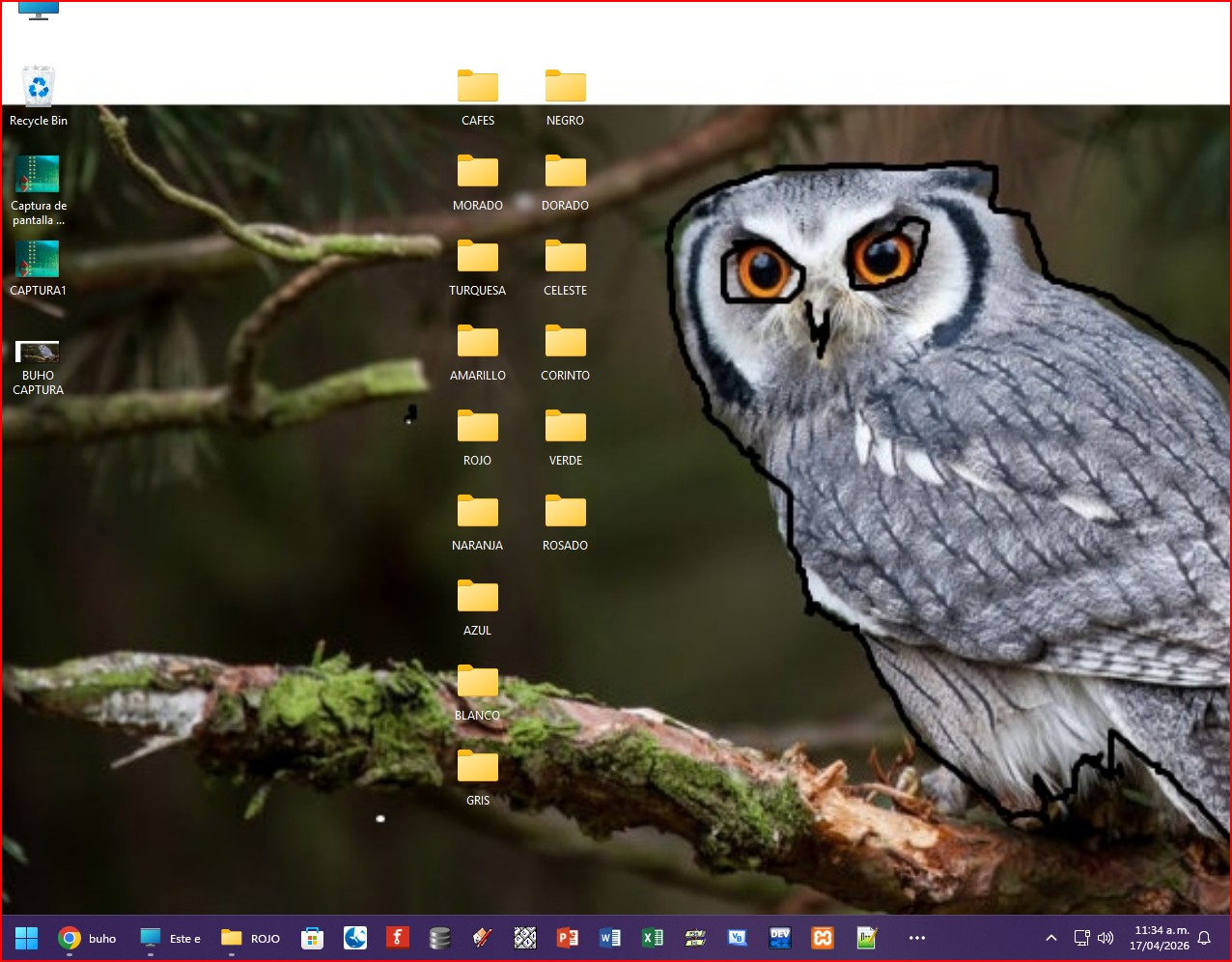The width and height of the screenshot is (1232, 962).
Task: Open the notification bell
Action: coord(1204,938)
